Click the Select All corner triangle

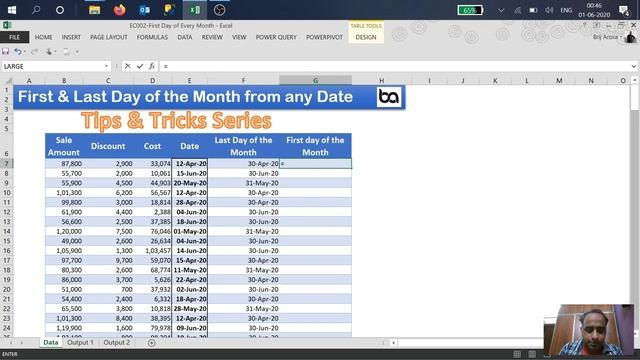click(x=9, y=80)
